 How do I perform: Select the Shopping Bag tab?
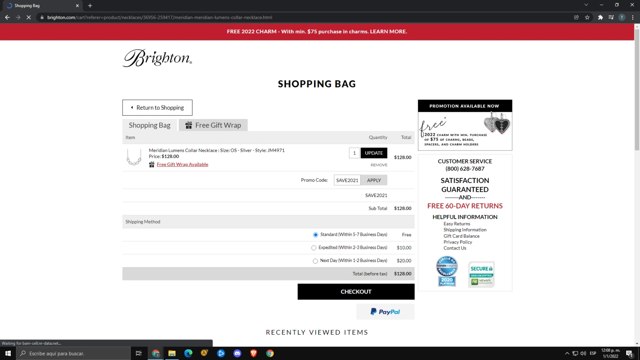149,125
